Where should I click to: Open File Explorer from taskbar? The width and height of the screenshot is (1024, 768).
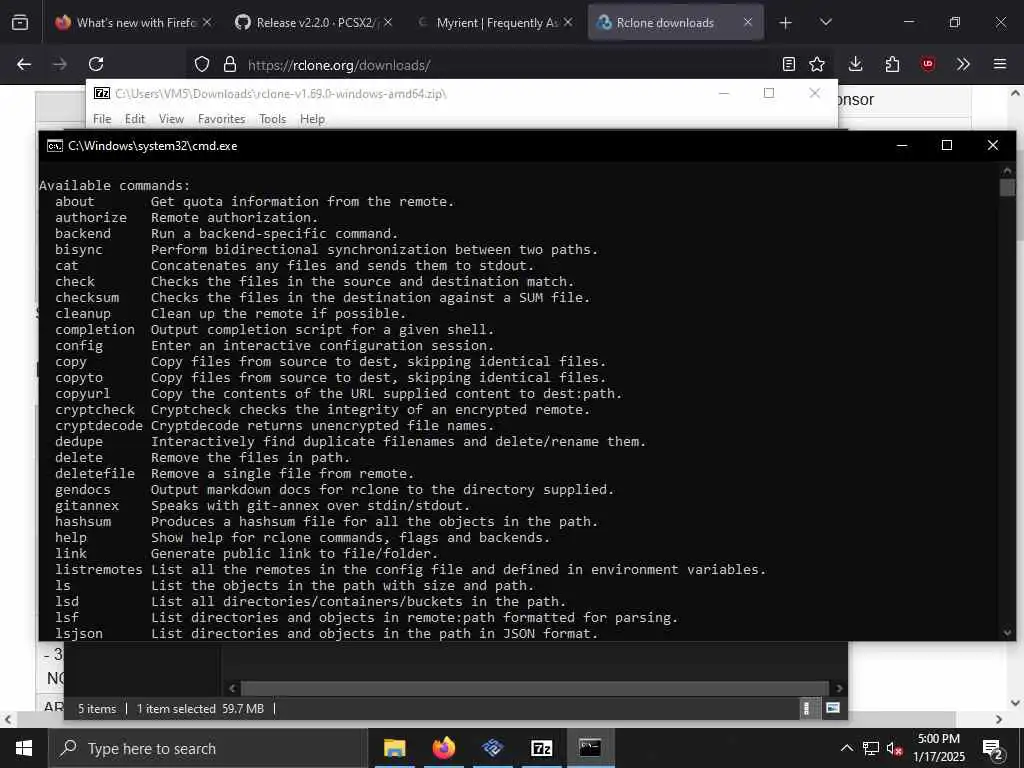[394, 748]
